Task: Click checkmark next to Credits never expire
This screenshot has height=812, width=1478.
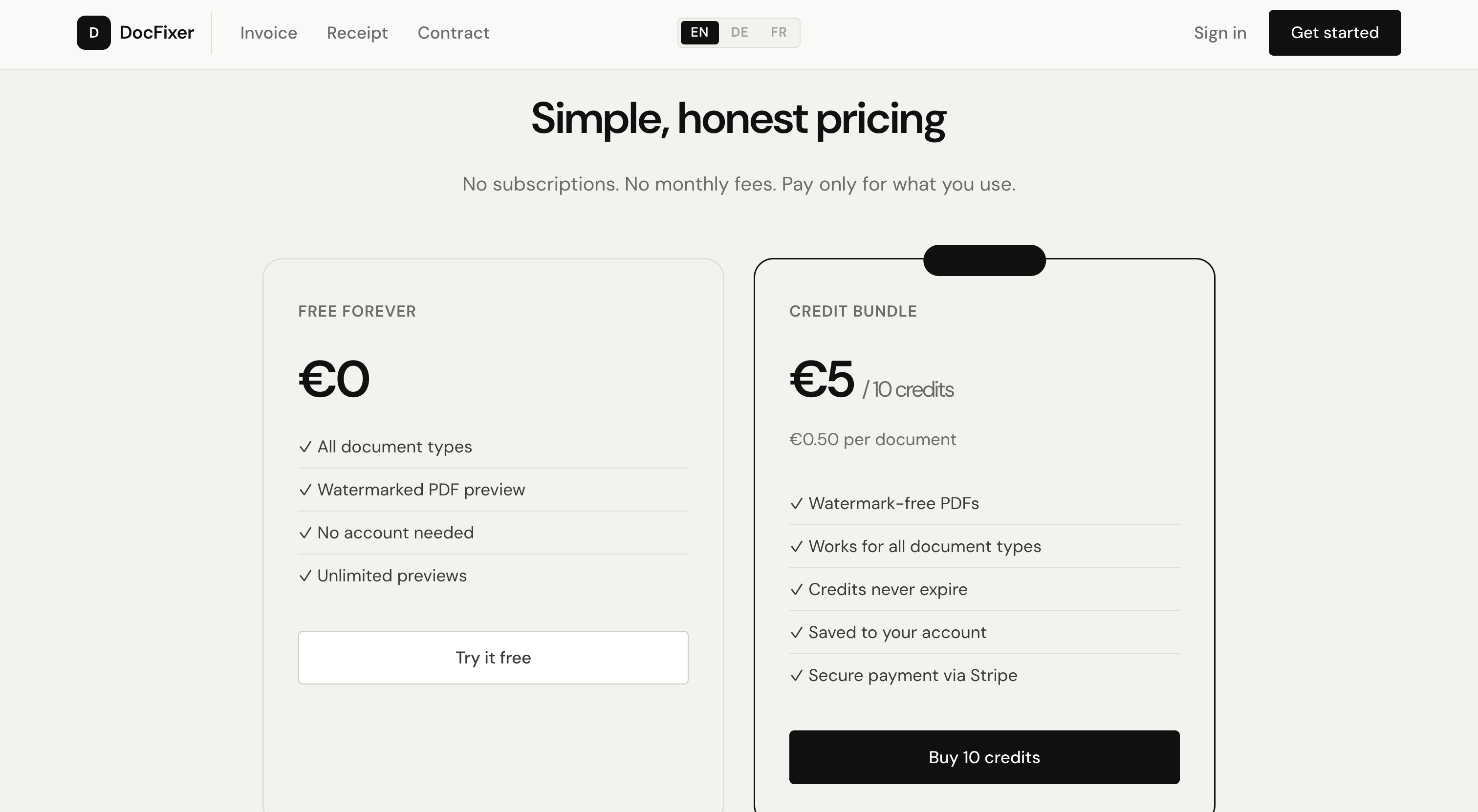Action: 796,590
